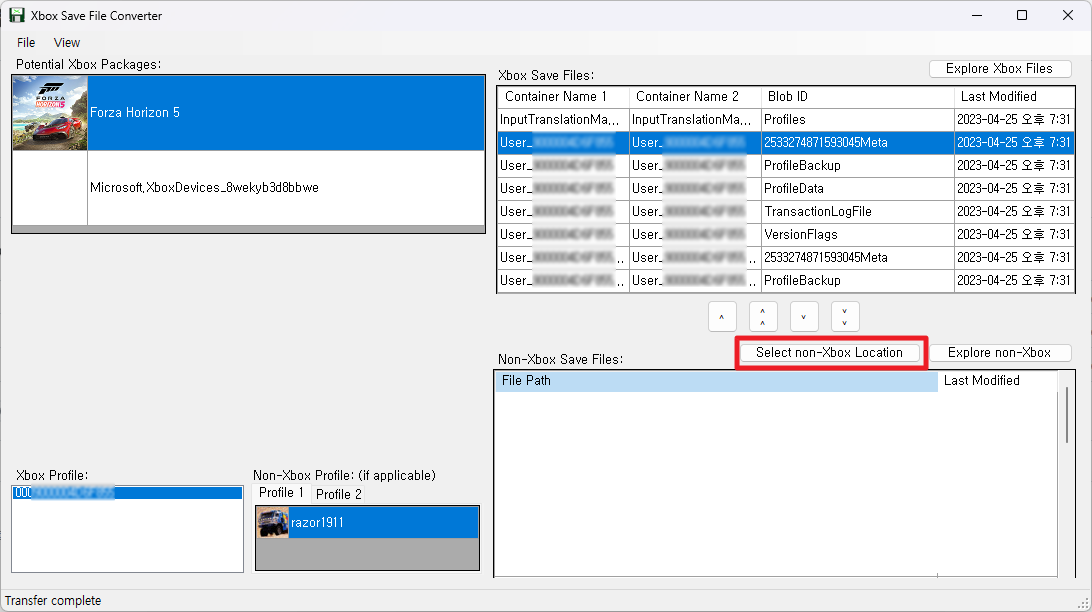
Task: Click the Transfer complete status text
Action: coord(53,601)
